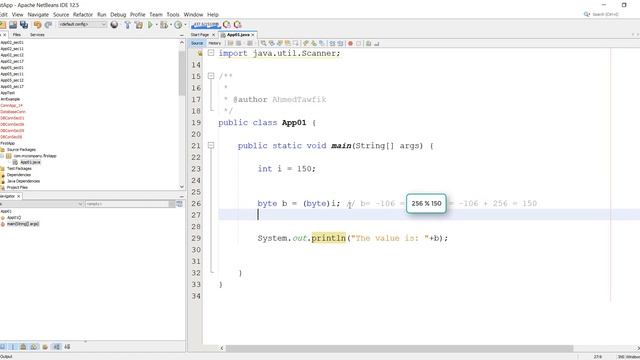Open the Profile project dropdown arrow
The width and height of the screenshot is (640, 360).
185,25
